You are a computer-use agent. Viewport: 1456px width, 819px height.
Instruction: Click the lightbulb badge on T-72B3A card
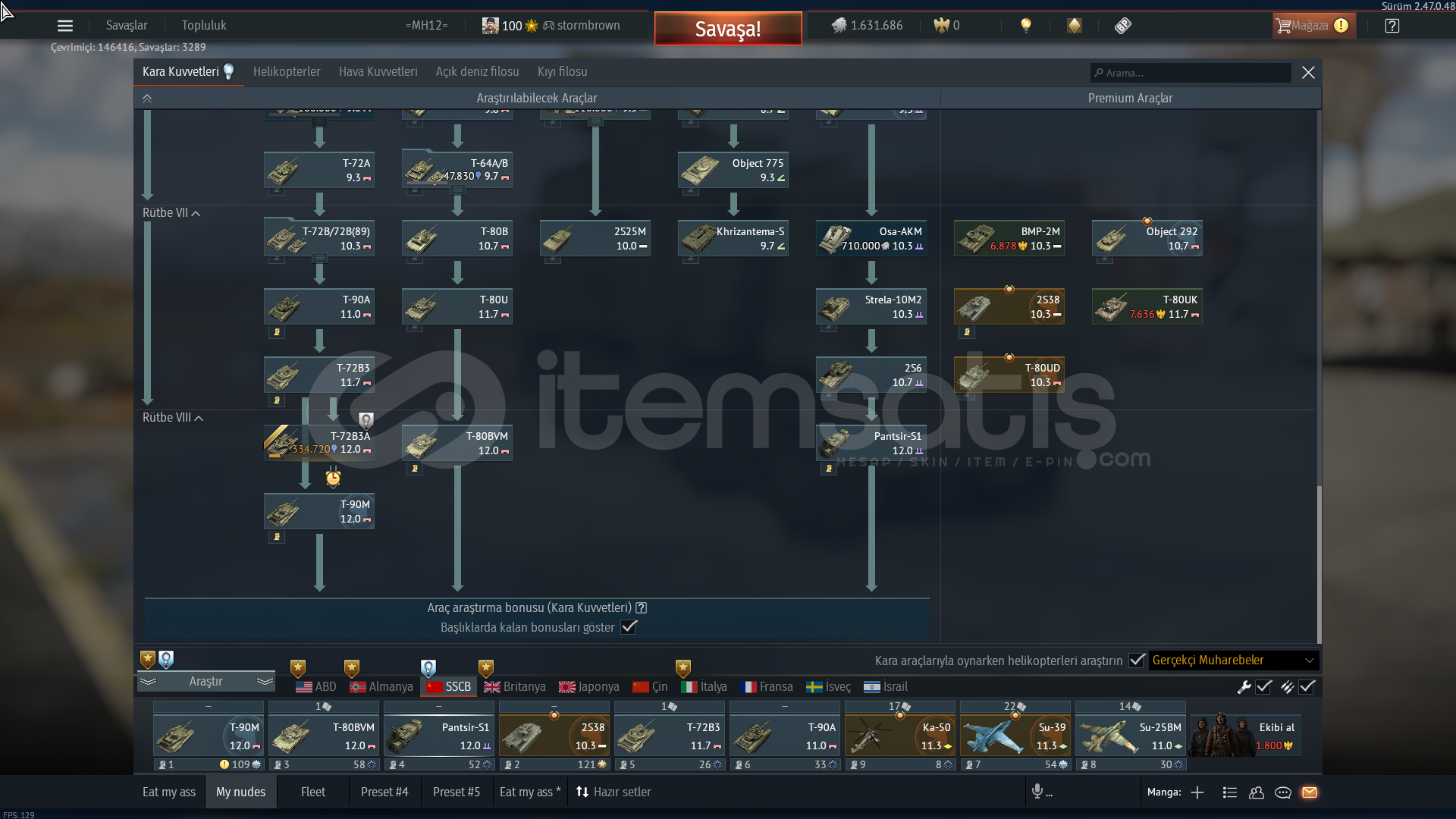click(x=366, y=421)
